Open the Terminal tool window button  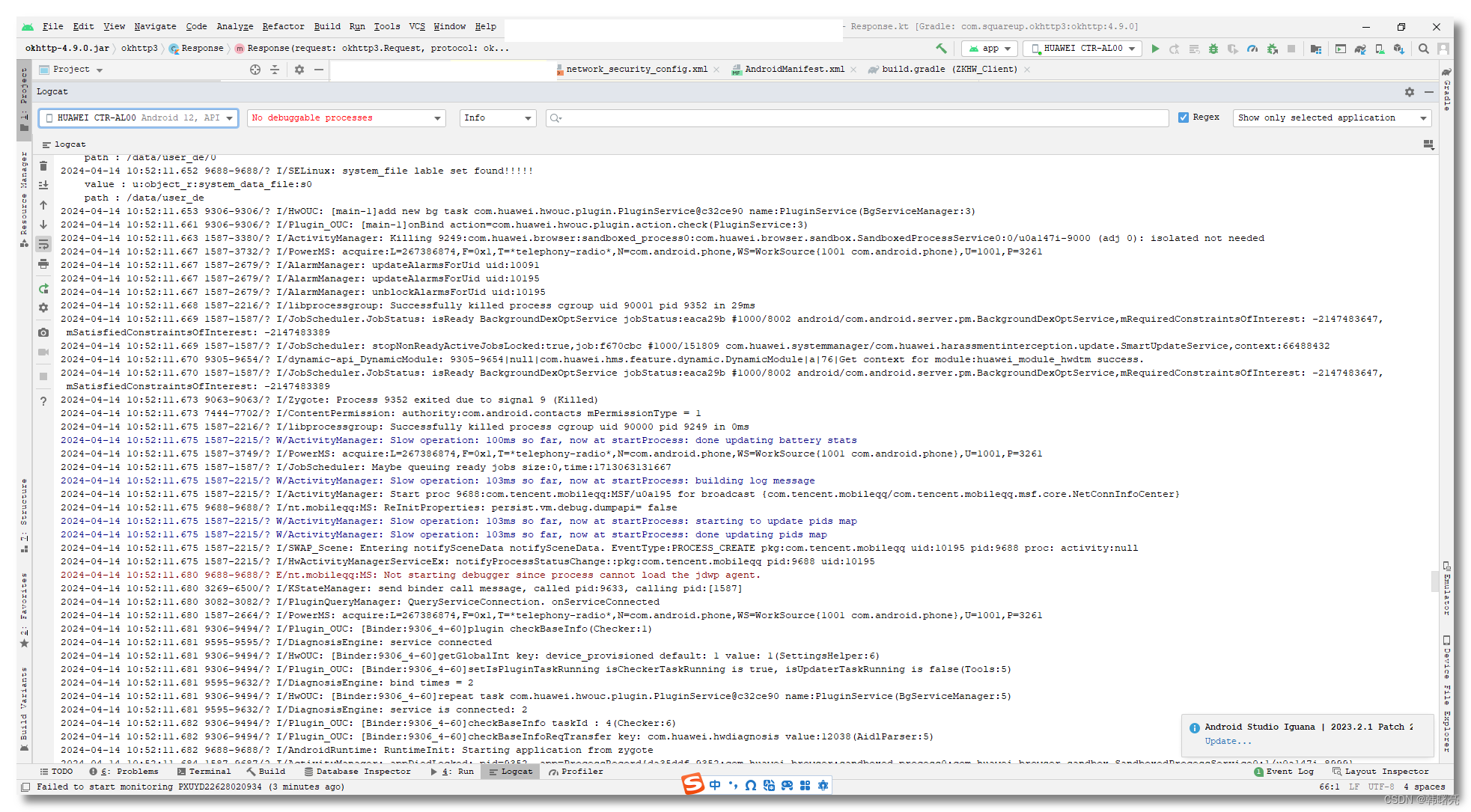click(x=204, y=771)
